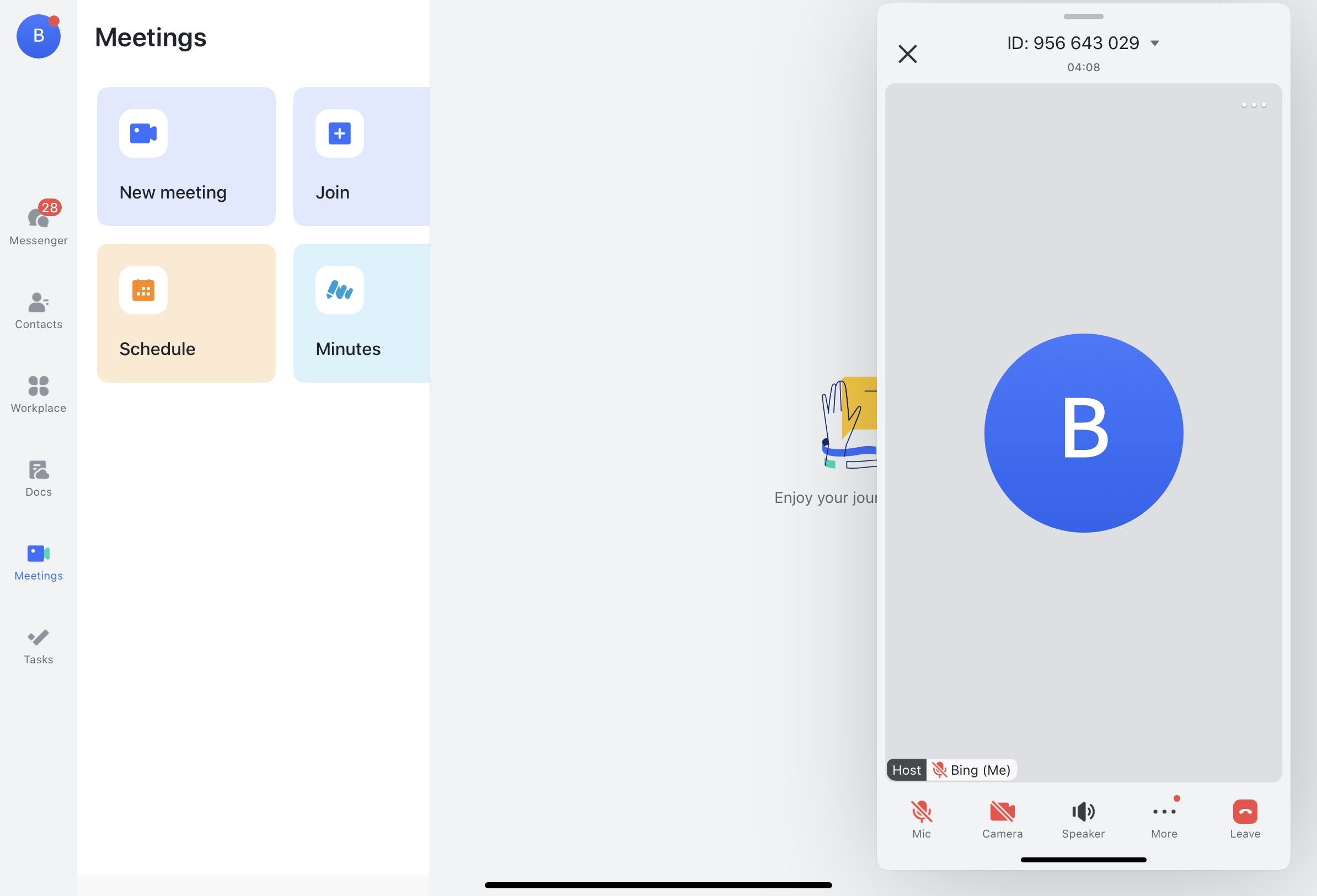Image resolution: width=1317 pixels, height=896 pixels.
Task: Toggle the speaker output
Action: [1083, 818]
